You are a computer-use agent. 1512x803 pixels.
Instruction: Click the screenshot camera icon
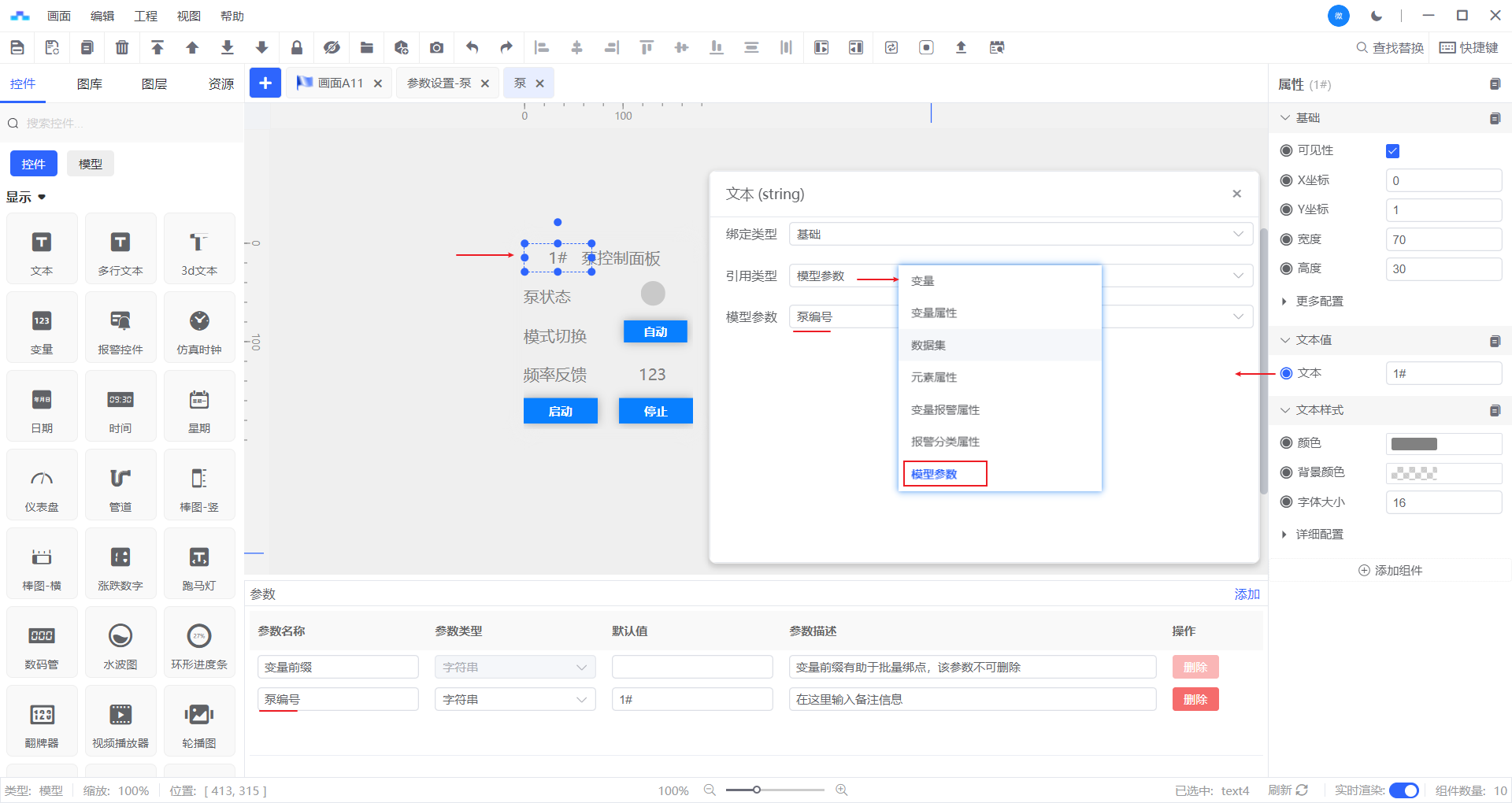pos(436,48)
